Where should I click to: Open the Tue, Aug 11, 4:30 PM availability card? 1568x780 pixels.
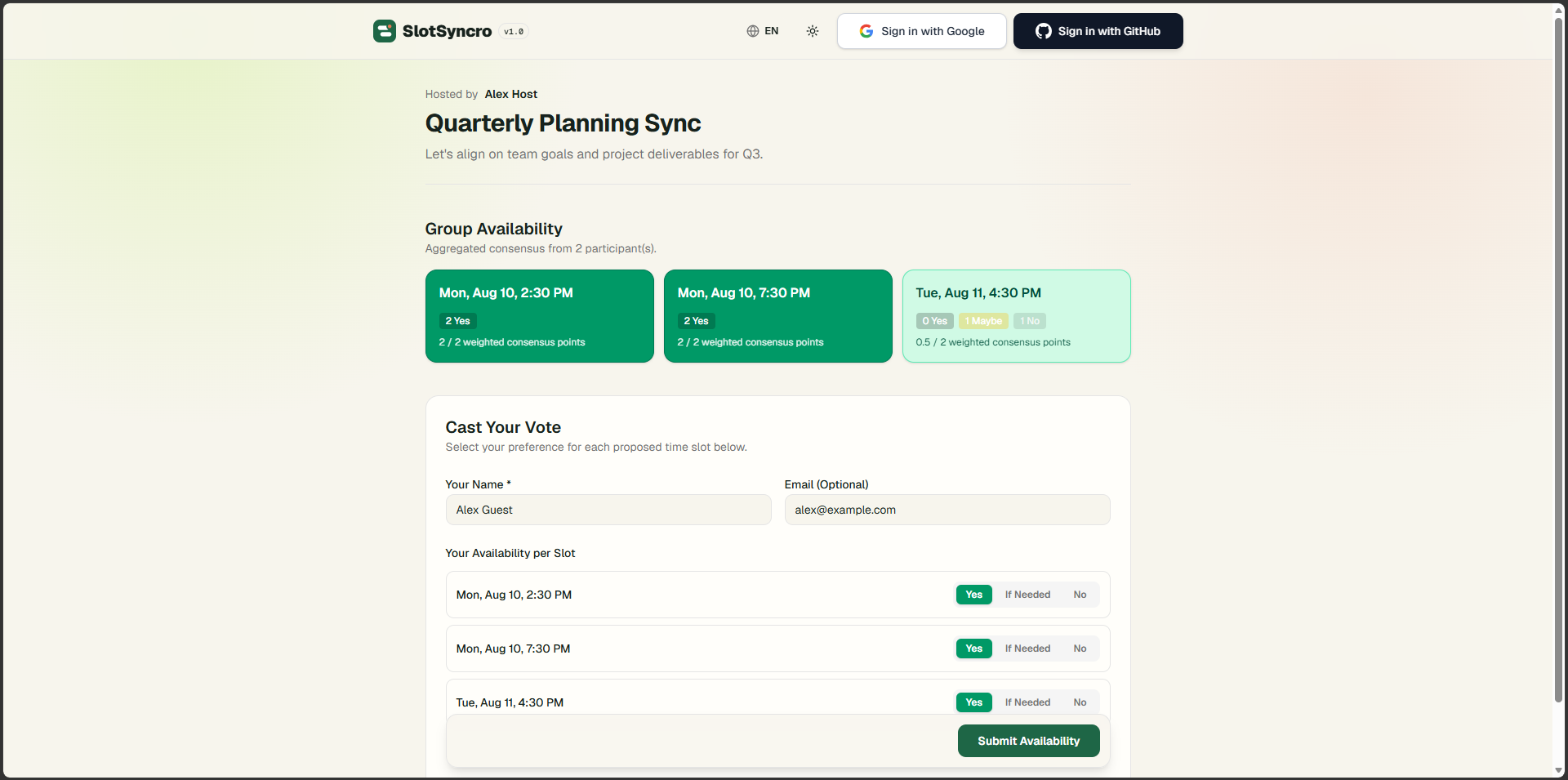point(1017,316)
